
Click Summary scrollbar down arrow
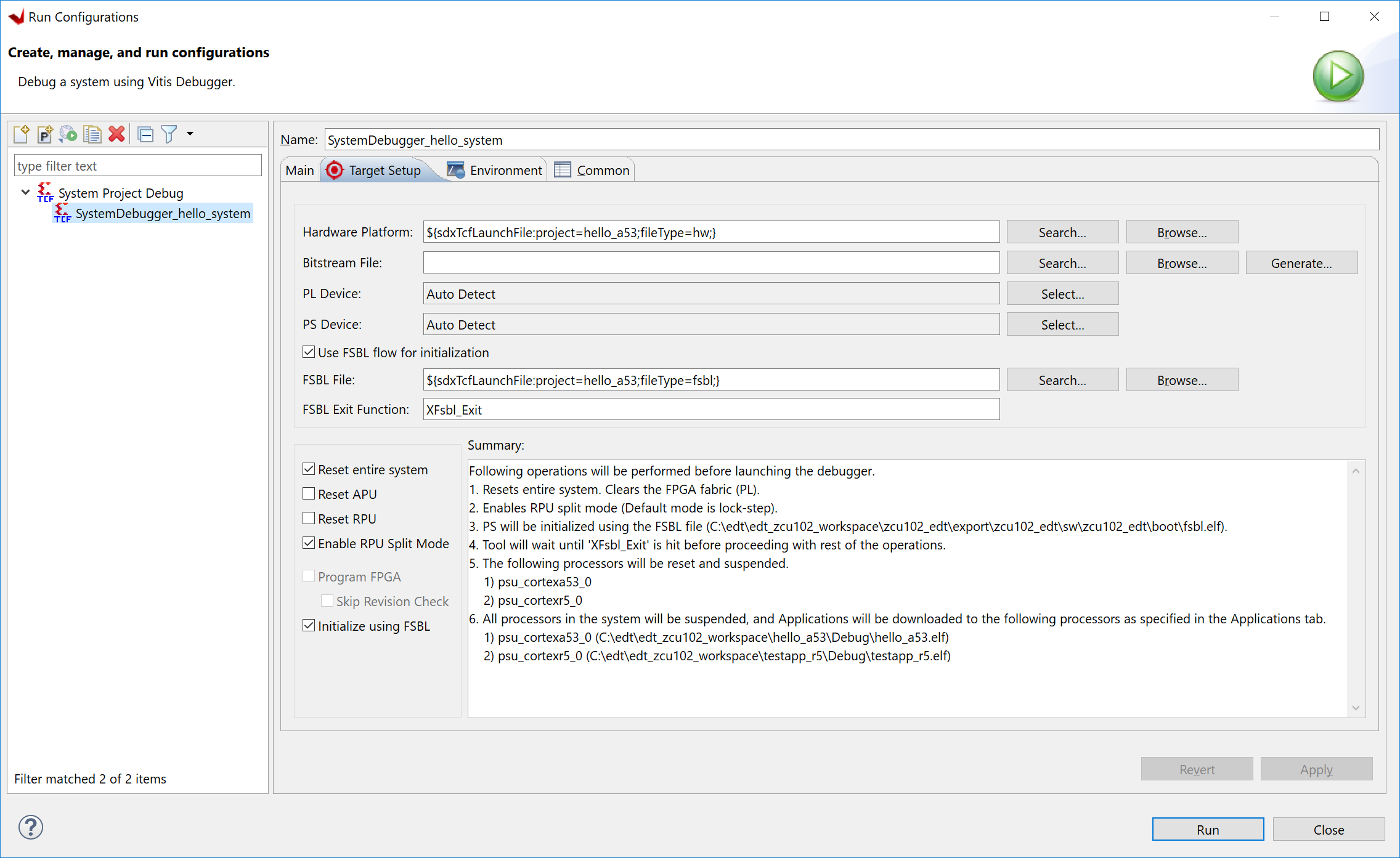[1356, 708]
